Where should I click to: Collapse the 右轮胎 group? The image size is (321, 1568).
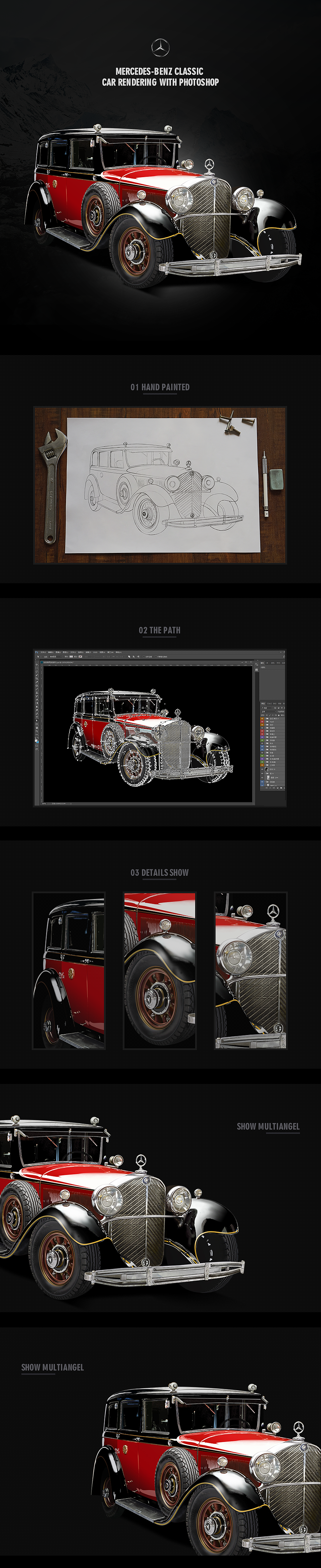point(266,782)
